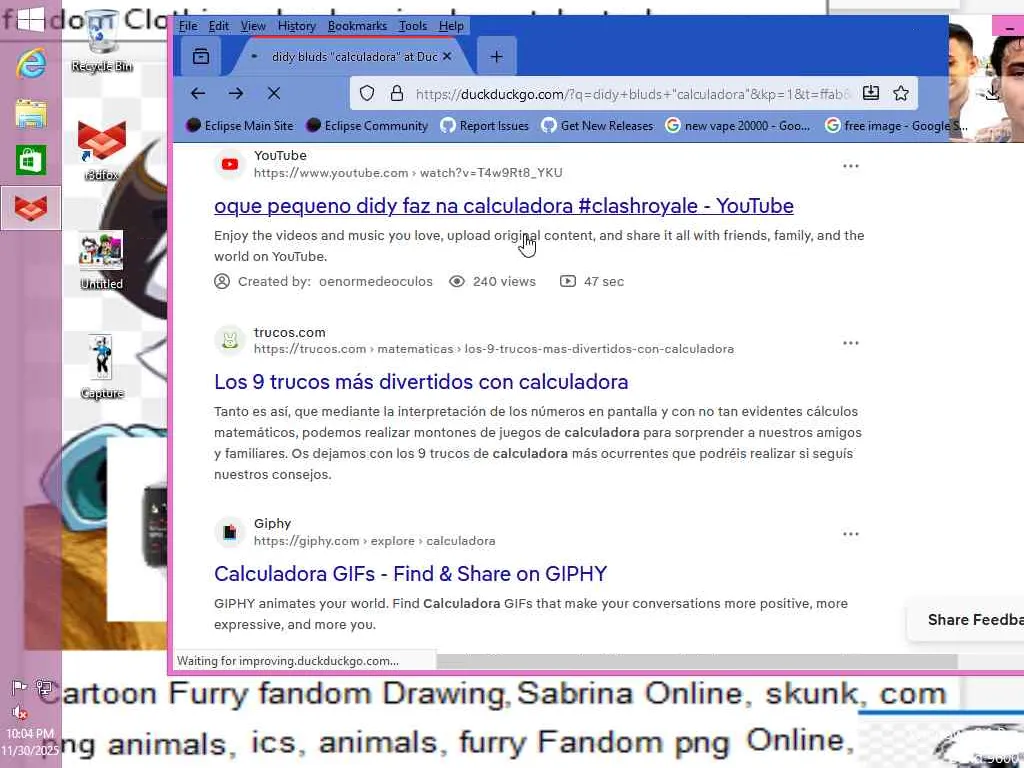Image resolution: width=1024 pixels, height=768 pixels.
Task: Open the History menu
Action: 296,26
